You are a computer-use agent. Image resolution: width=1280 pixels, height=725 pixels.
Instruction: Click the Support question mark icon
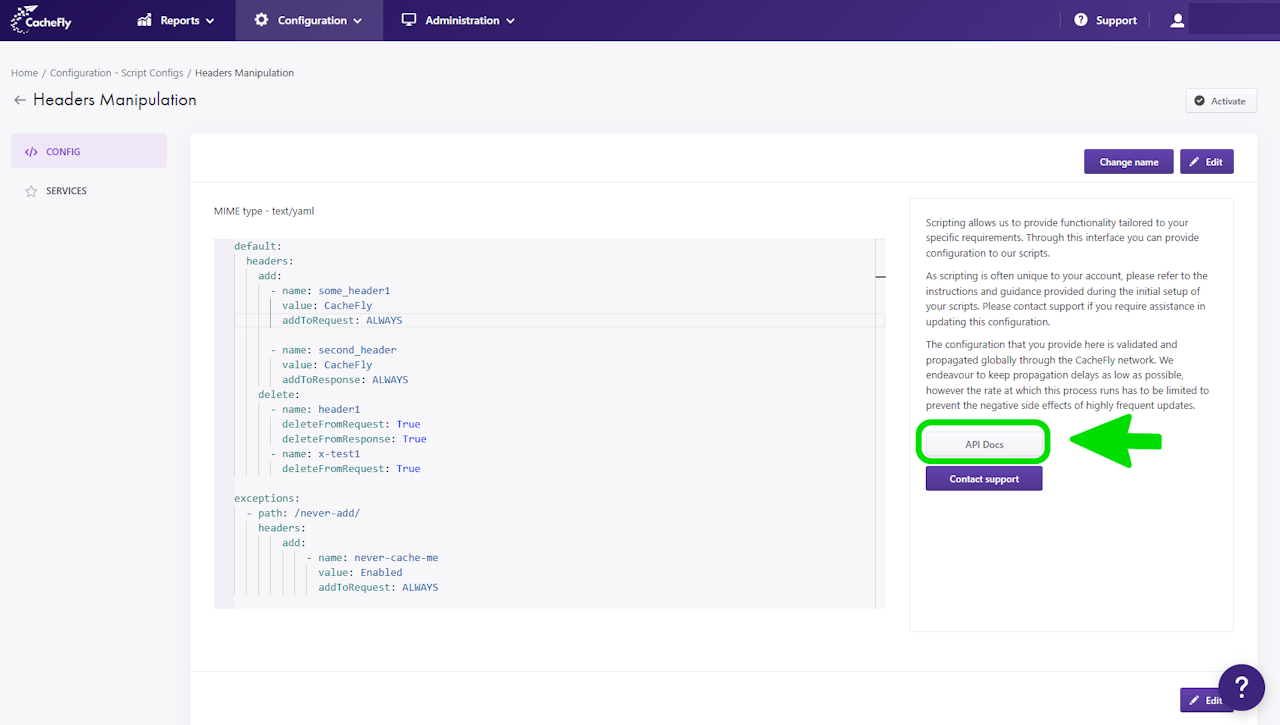point(1081,20)
